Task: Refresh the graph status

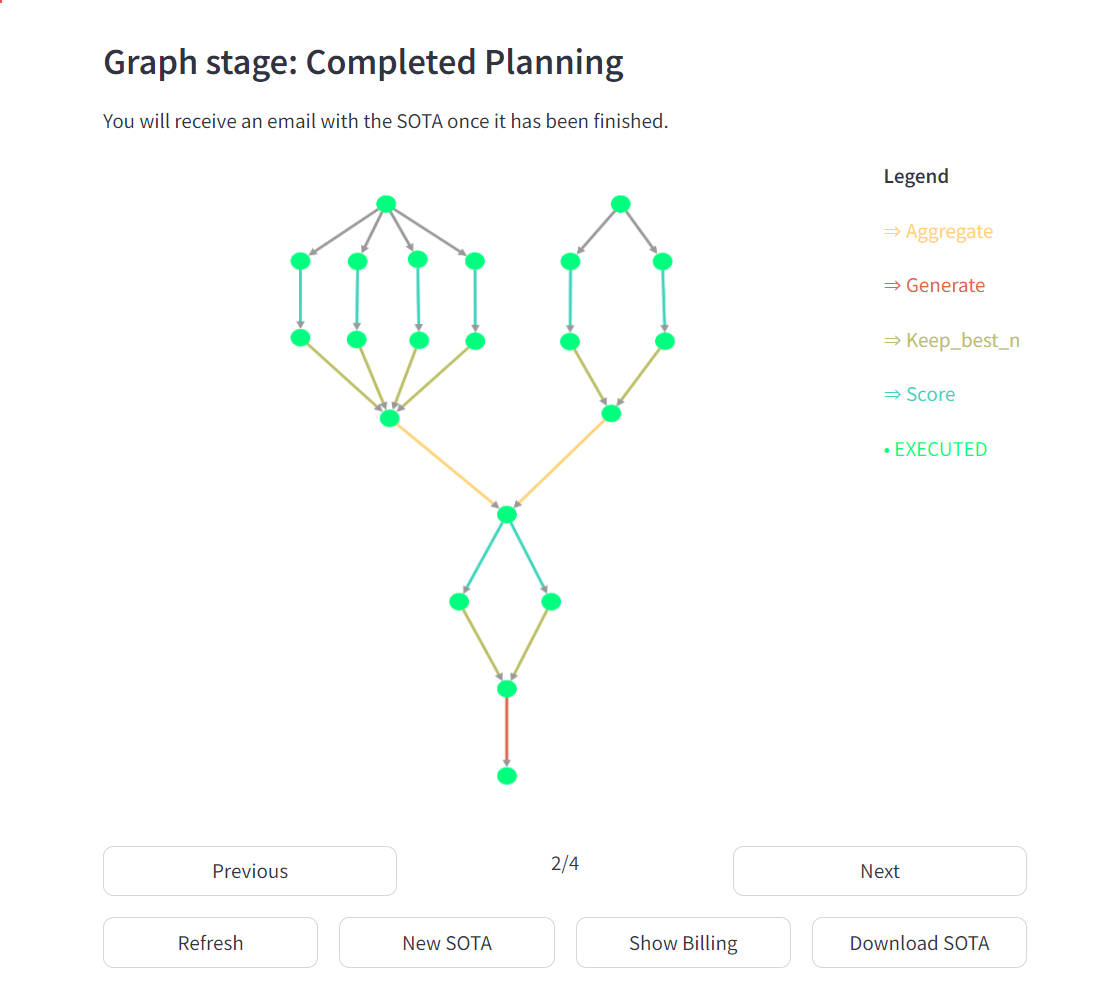Action: (x=210, y=943)
